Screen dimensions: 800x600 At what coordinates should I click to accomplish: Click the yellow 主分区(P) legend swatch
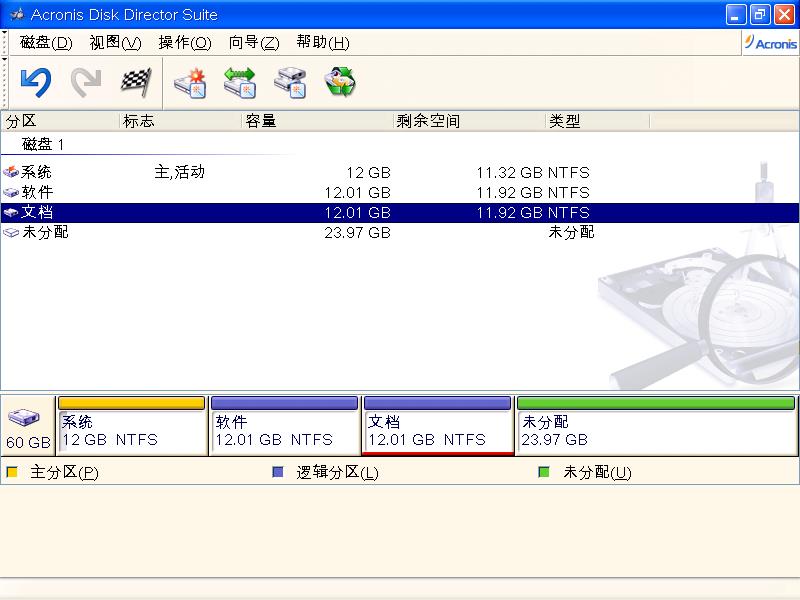[12, 472]
